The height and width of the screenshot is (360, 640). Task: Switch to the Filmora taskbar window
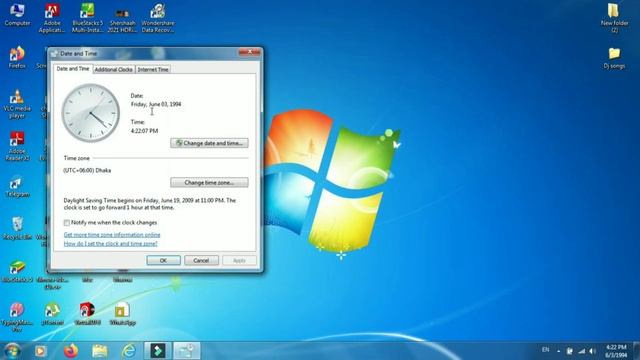[158, 351]
